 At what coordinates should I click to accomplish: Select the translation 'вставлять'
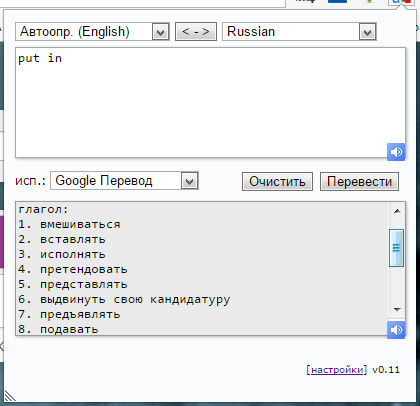point(73,239)
